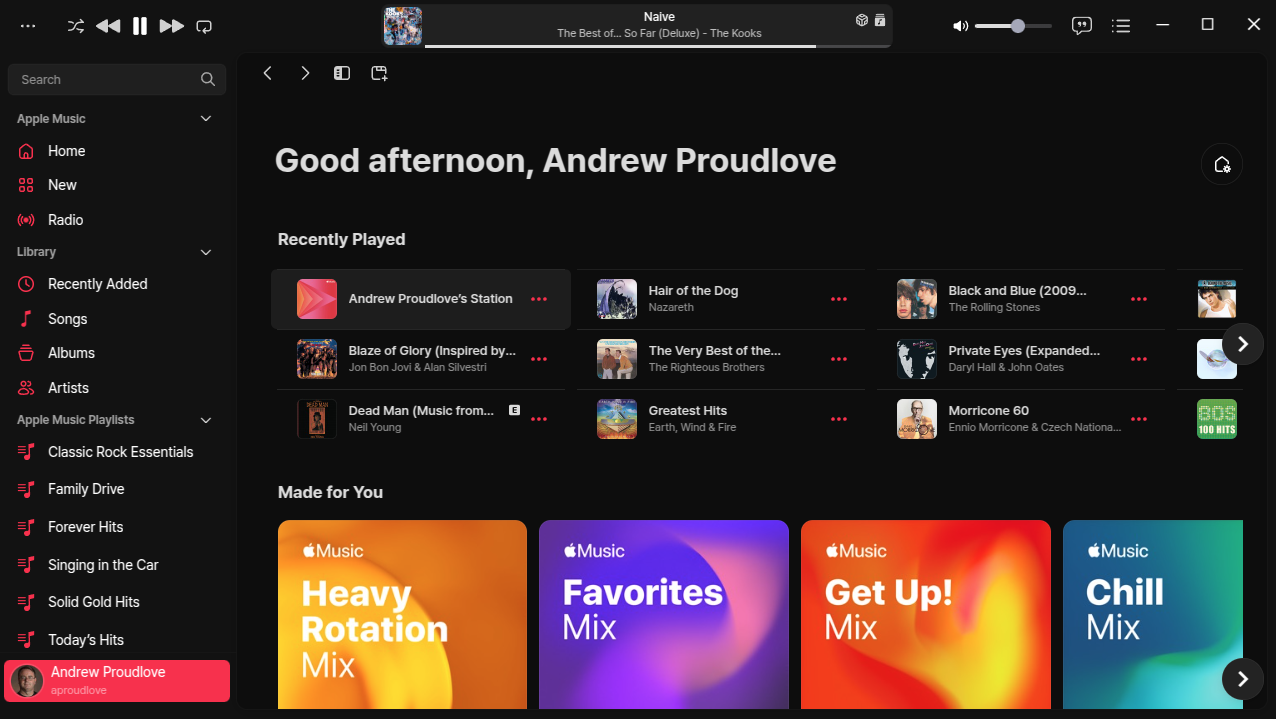Open Blaze of Glory album

point(421,359)
